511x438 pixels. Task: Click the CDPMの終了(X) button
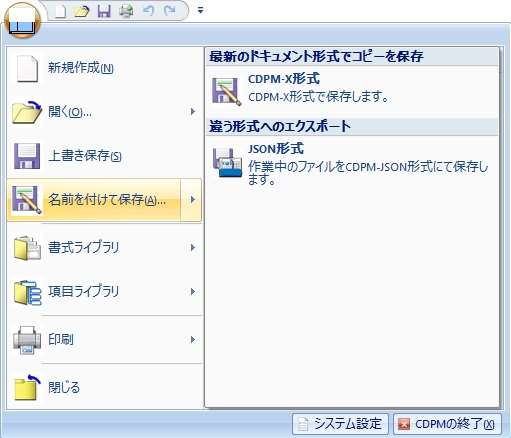tap(447, 424)
